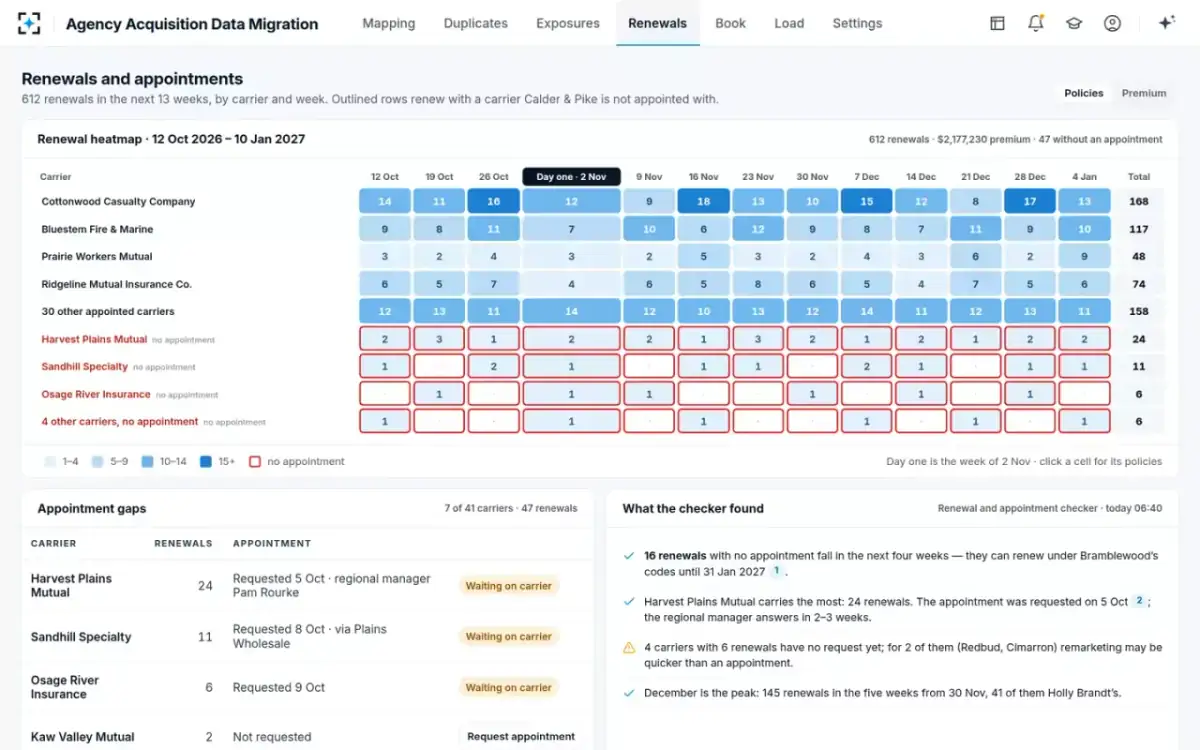Open Osage River Insurance cell for 30 Nov

point(812,394)
